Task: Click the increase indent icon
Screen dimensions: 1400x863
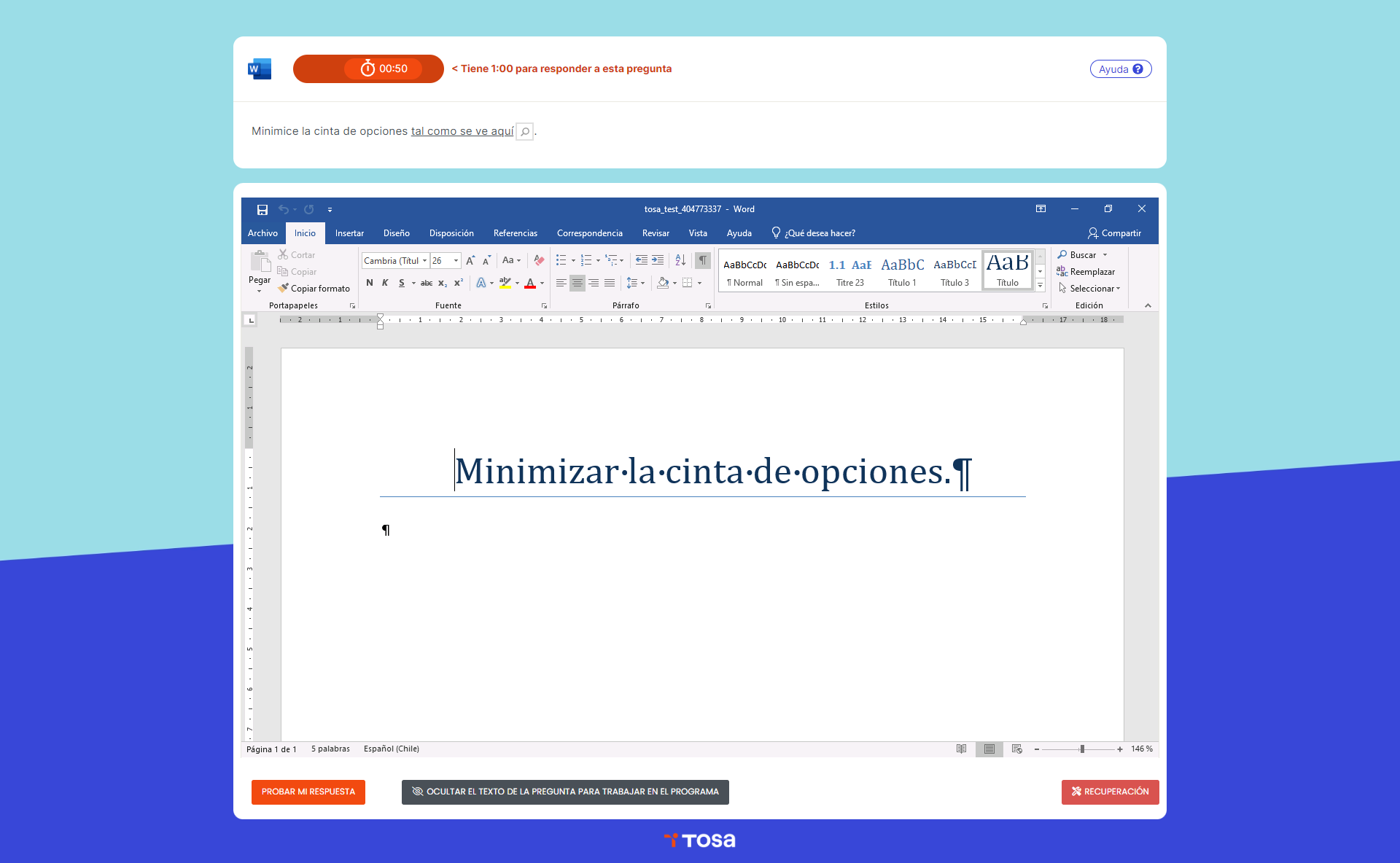Action: (x=658, y=260)
